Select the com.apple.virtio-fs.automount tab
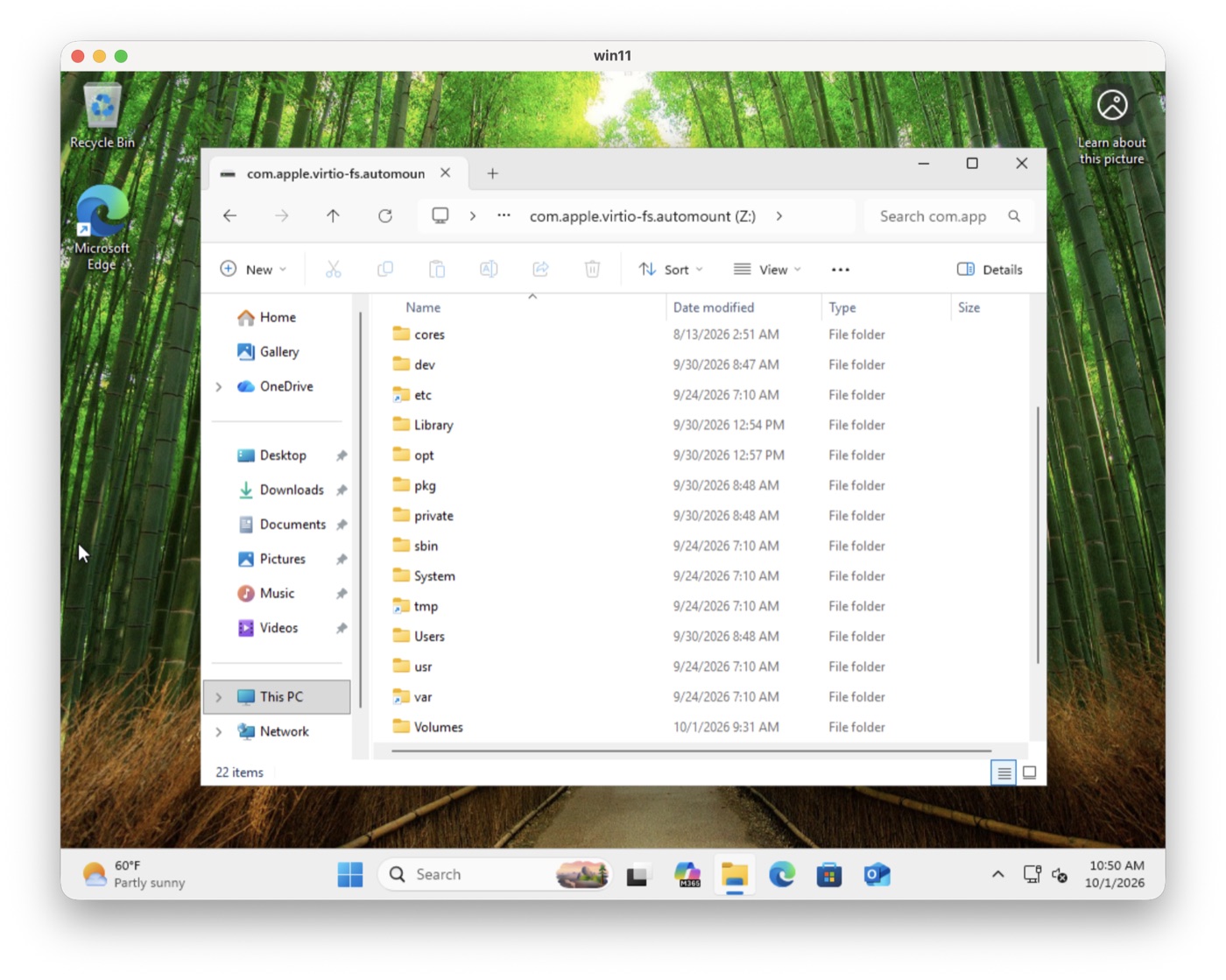Screen dimensions: 1226x980 point(335,173)
